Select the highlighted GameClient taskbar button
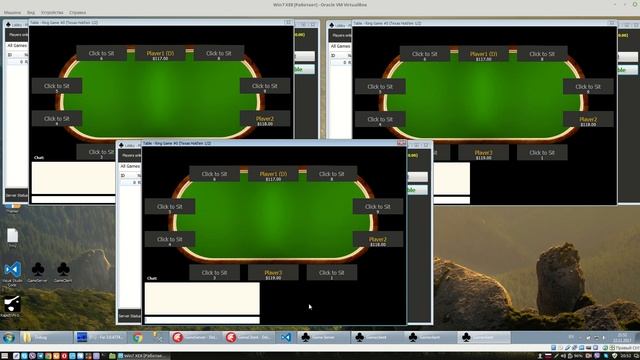Viewport: 640px width, 360px height. click(484, 338)
